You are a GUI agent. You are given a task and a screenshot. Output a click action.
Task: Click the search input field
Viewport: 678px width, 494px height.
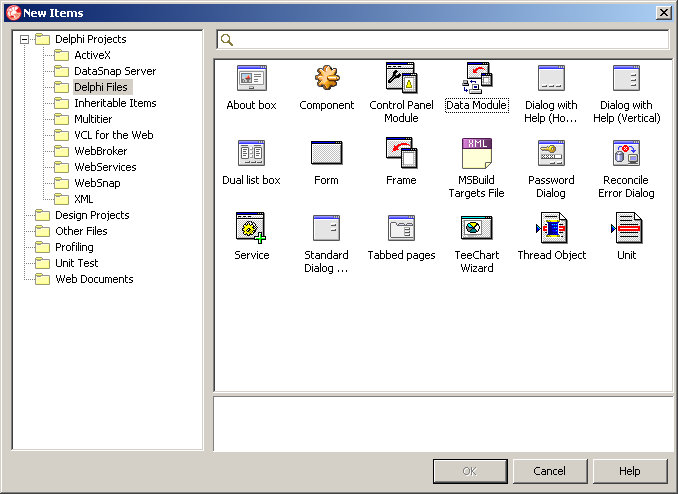click(443, 40)
